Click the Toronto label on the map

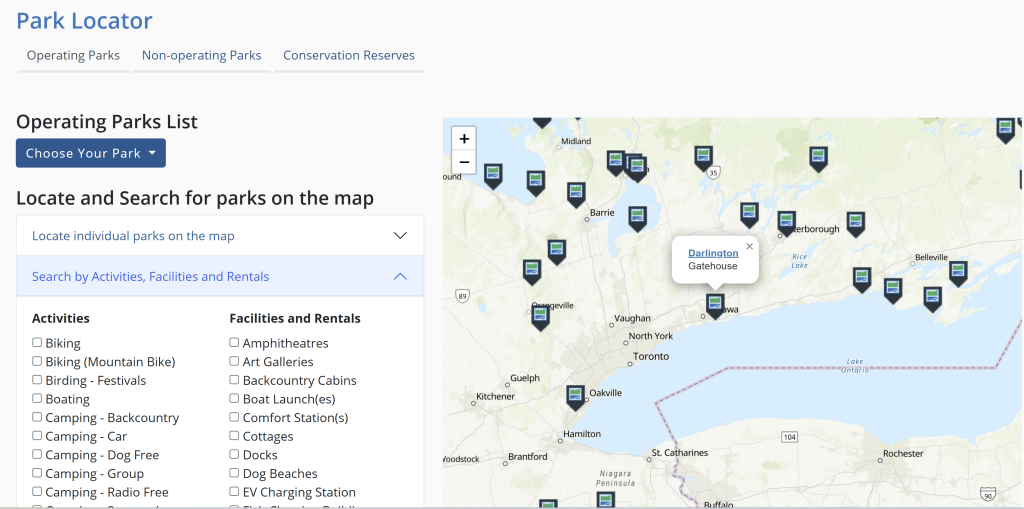[651, 356]
